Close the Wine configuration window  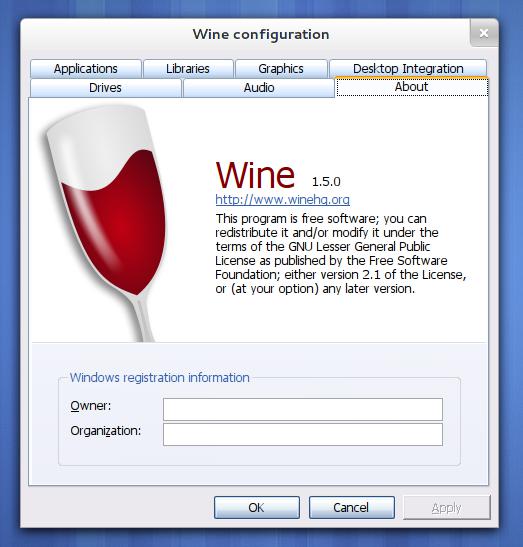click(x=484, y=33)
